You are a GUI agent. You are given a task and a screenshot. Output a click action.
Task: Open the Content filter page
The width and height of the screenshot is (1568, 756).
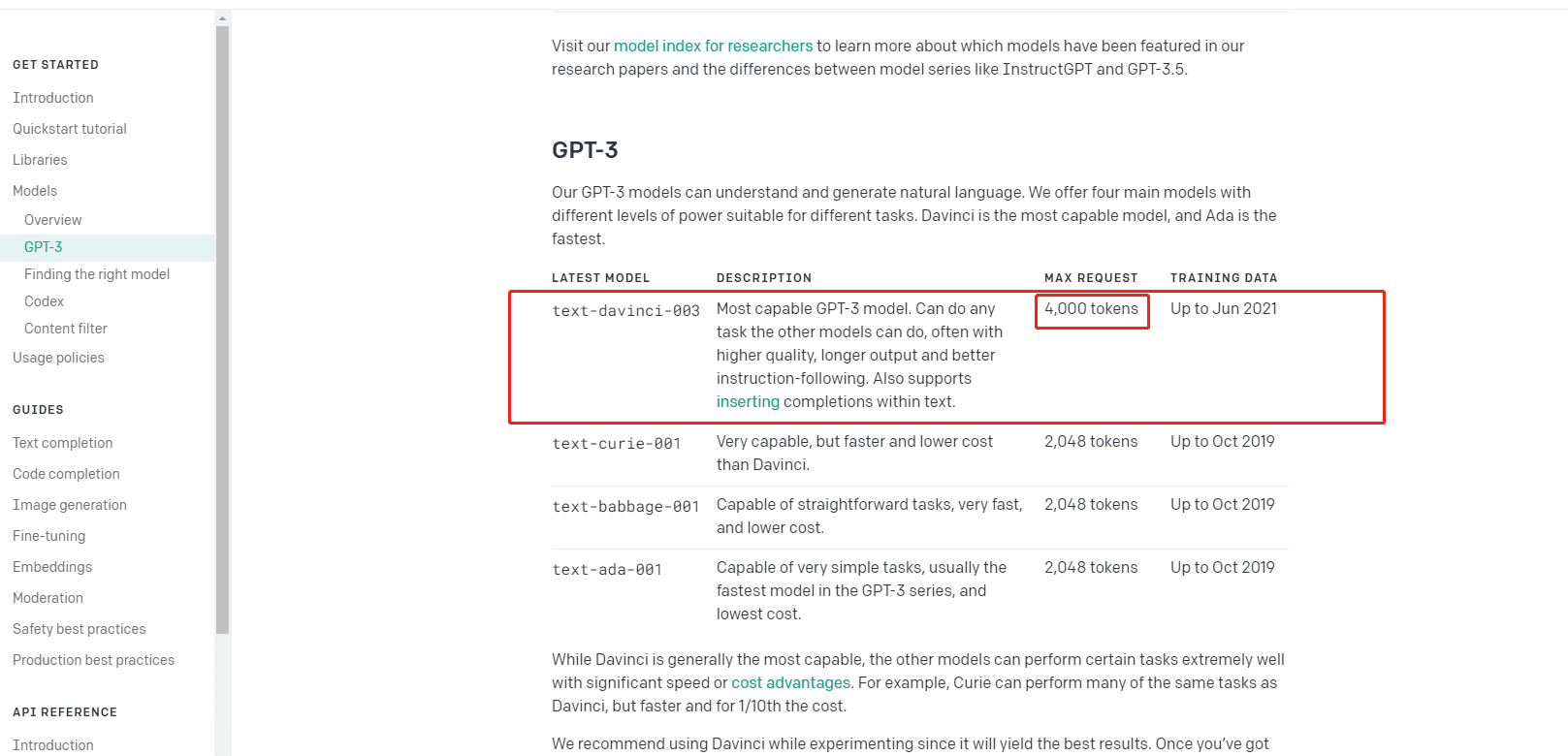point(65,328)
